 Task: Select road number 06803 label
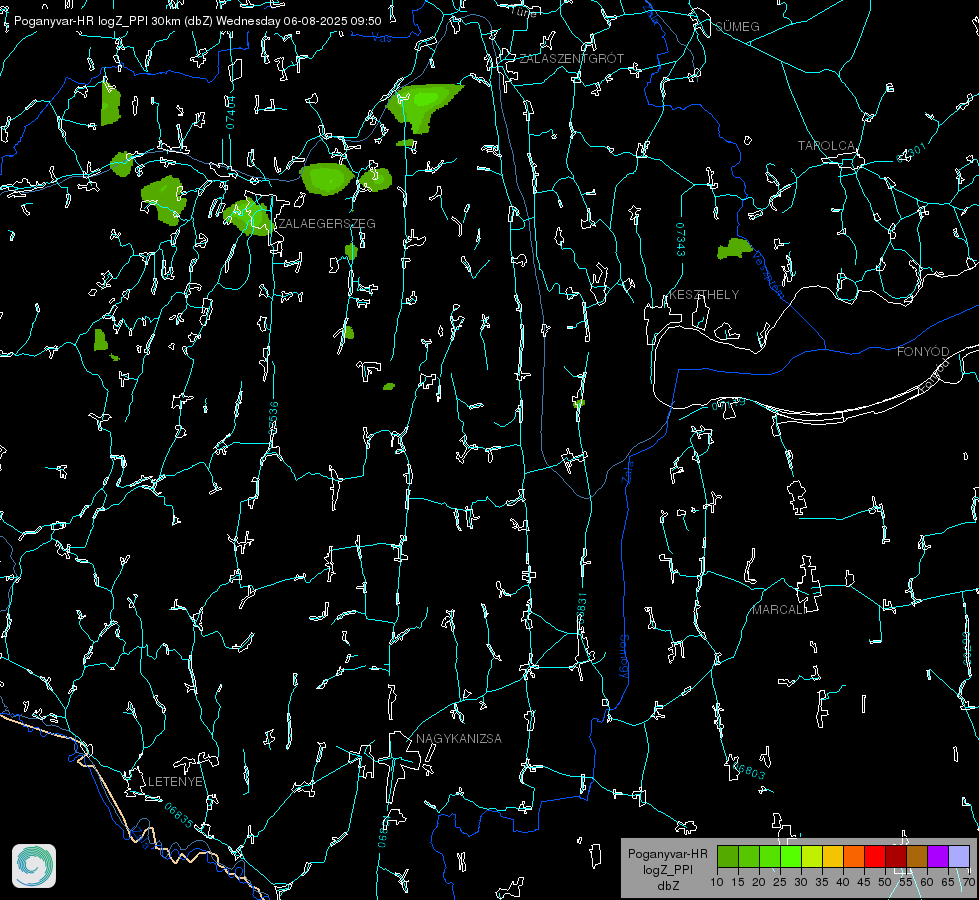click(x=749, y=770)
